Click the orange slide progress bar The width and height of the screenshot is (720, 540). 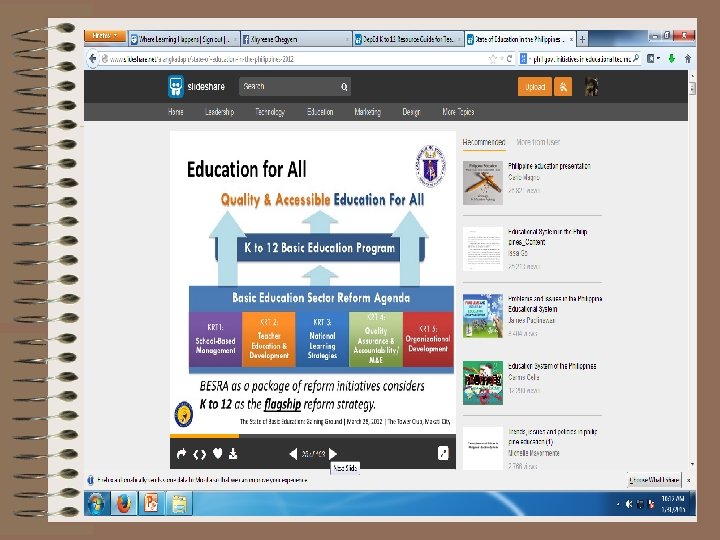click(204, 436)
